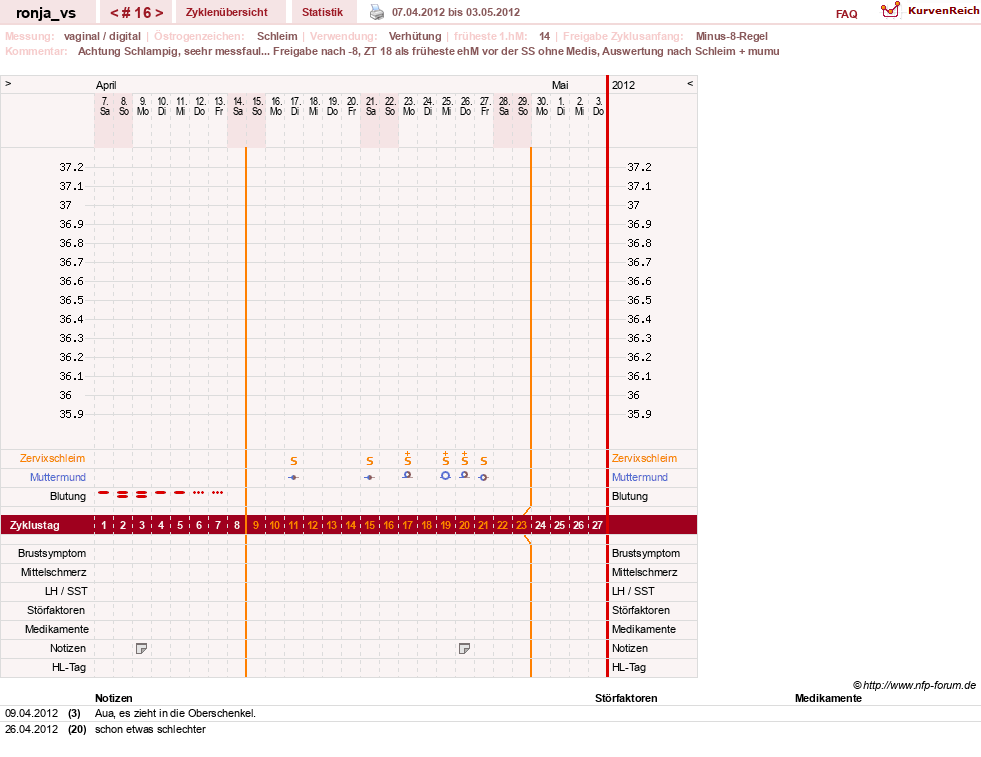
Task: Click the < arrow right of 2012 header
Action: [x=690, y=83]
